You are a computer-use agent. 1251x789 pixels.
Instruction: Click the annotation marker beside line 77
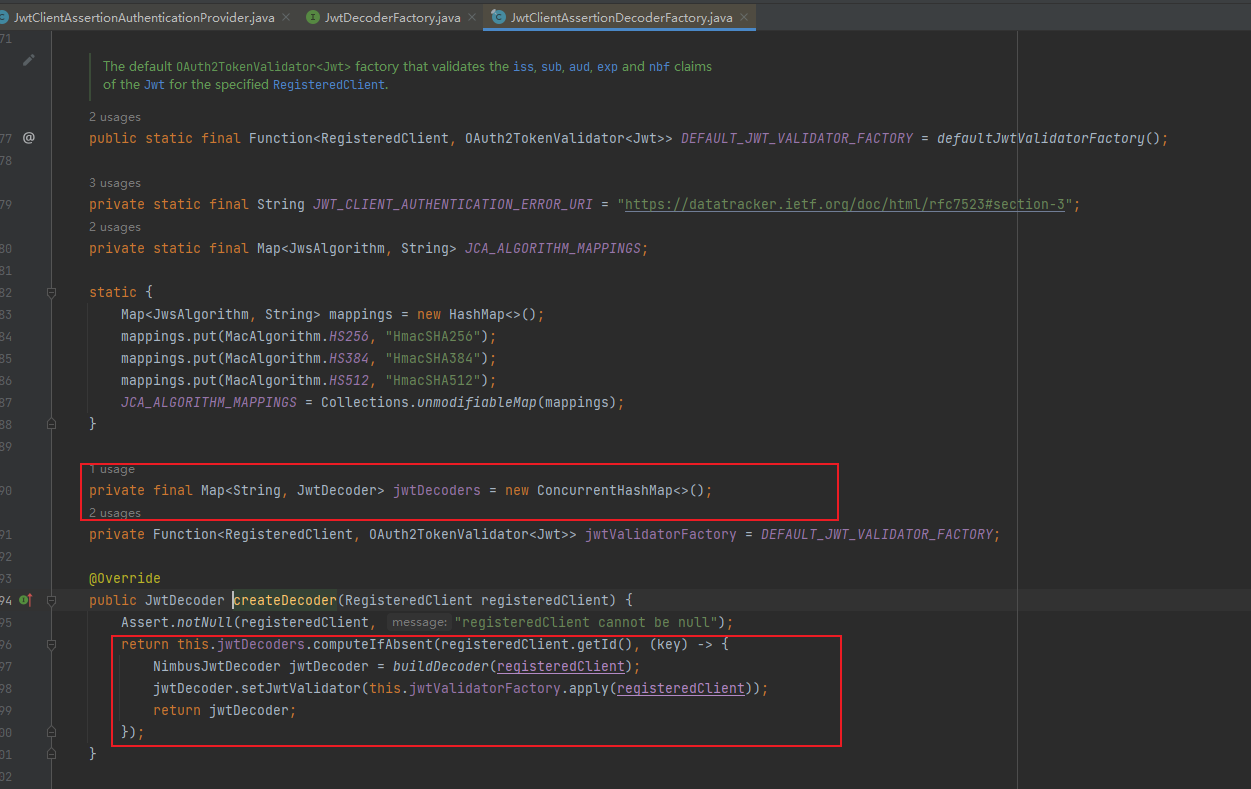(x=28, y=137)
